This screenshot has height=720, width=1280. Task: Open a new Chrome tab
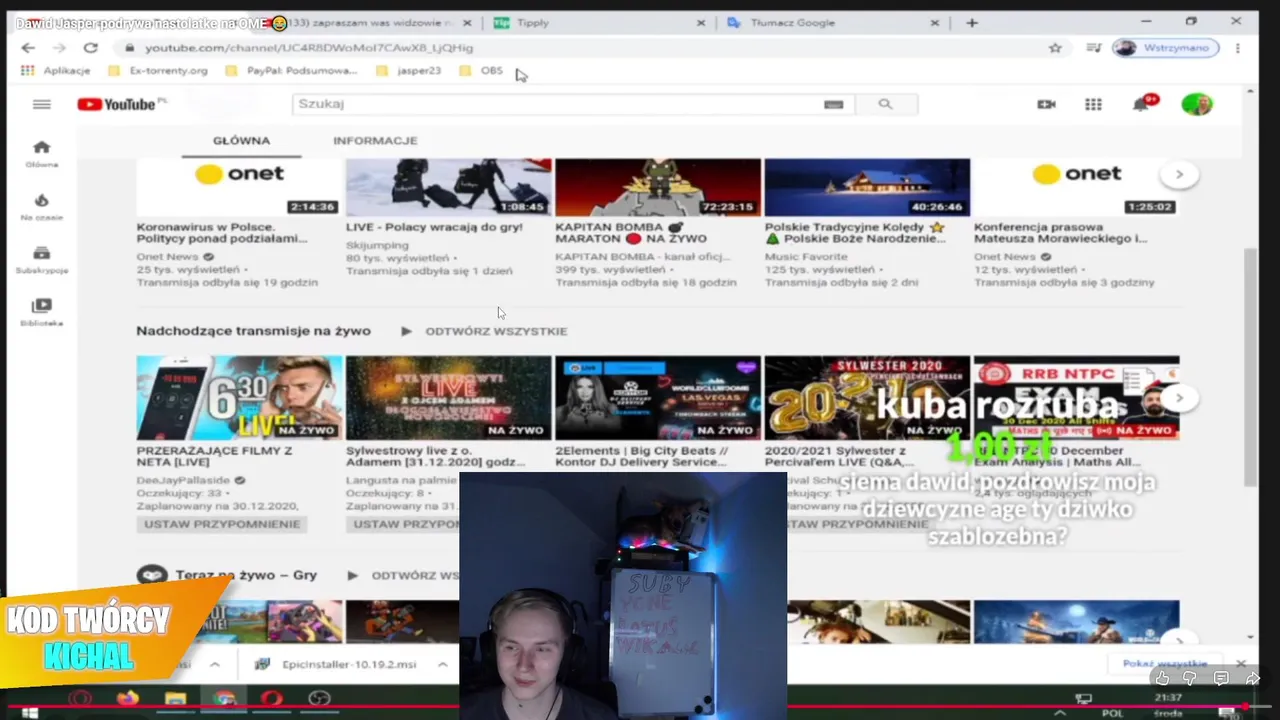(972, 22)
